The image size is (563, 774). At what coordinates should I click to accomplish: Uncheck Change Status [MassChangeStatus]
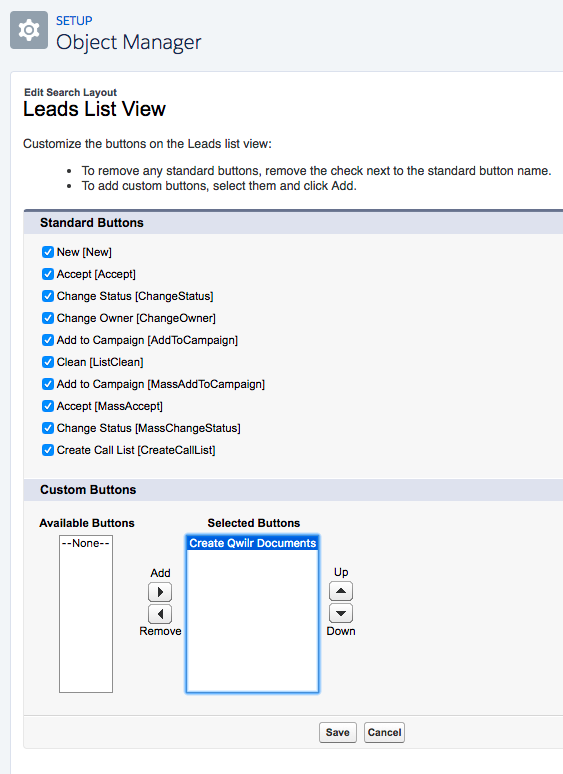click(48, 428)
